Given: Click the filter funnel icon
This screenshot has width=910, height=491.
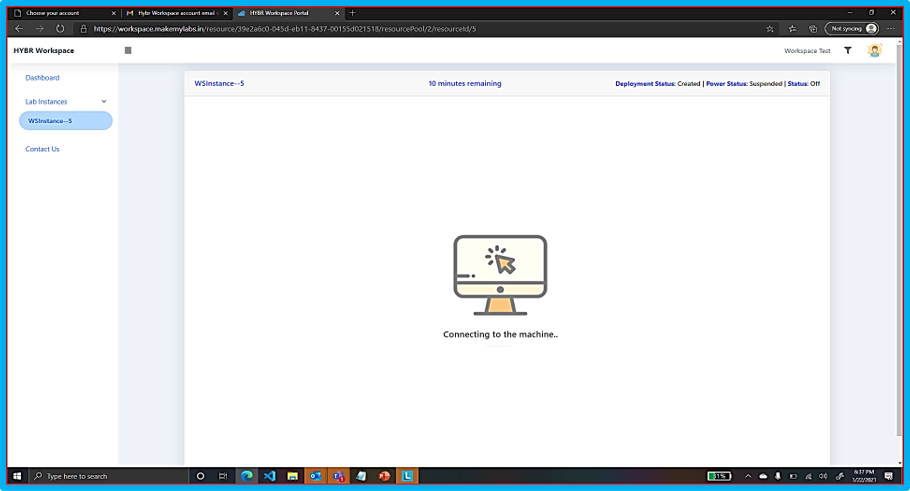Looking at the screenshot, I should (848, 50).
